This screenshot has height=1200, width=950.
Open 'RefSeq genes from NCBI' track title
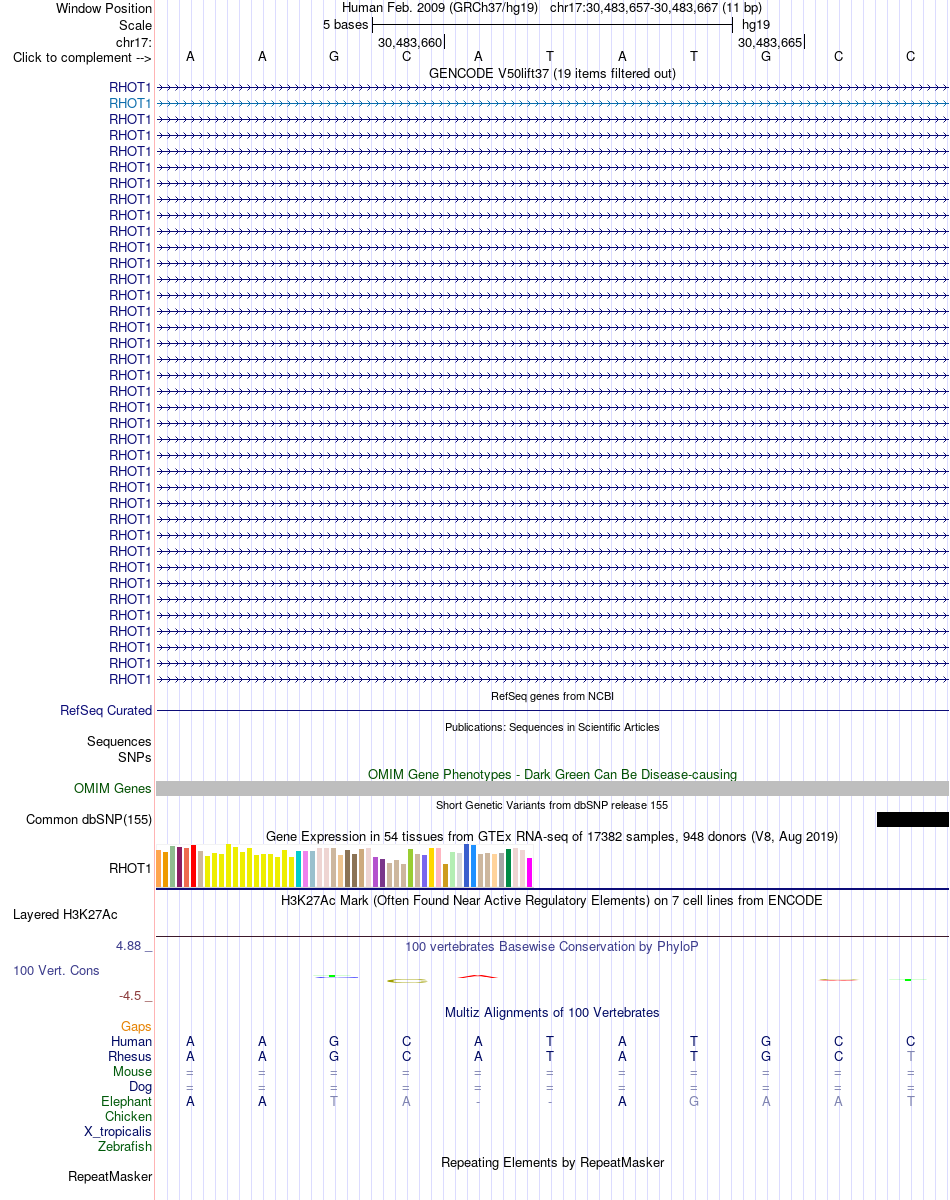[x=552, y=696]
